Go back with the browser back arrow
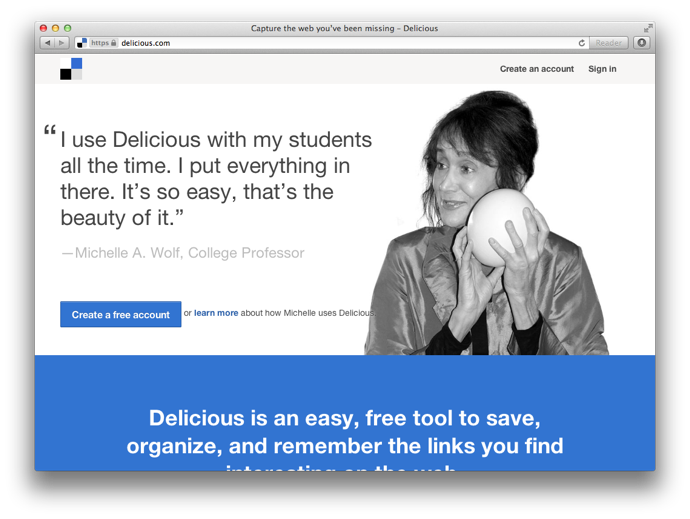The width and height of the screenshot is (690, 519). pyautogui.click(x=48, y=43)
